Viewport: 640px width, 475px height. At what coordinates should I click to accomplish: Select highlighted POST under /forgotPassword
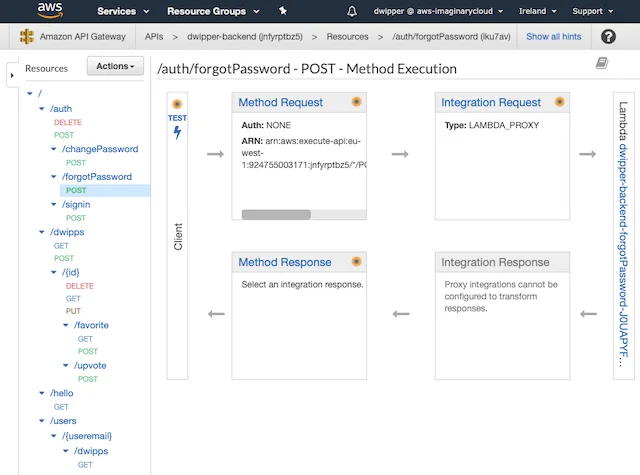[76, 191]
